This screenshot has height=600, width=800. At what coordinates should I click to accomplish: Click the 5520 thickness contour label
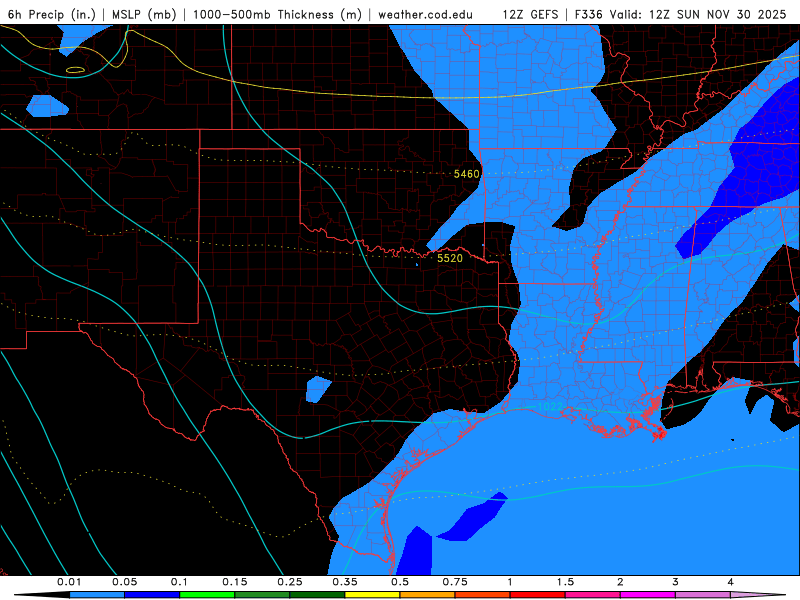pyautogui.click(x=449, y=258)
